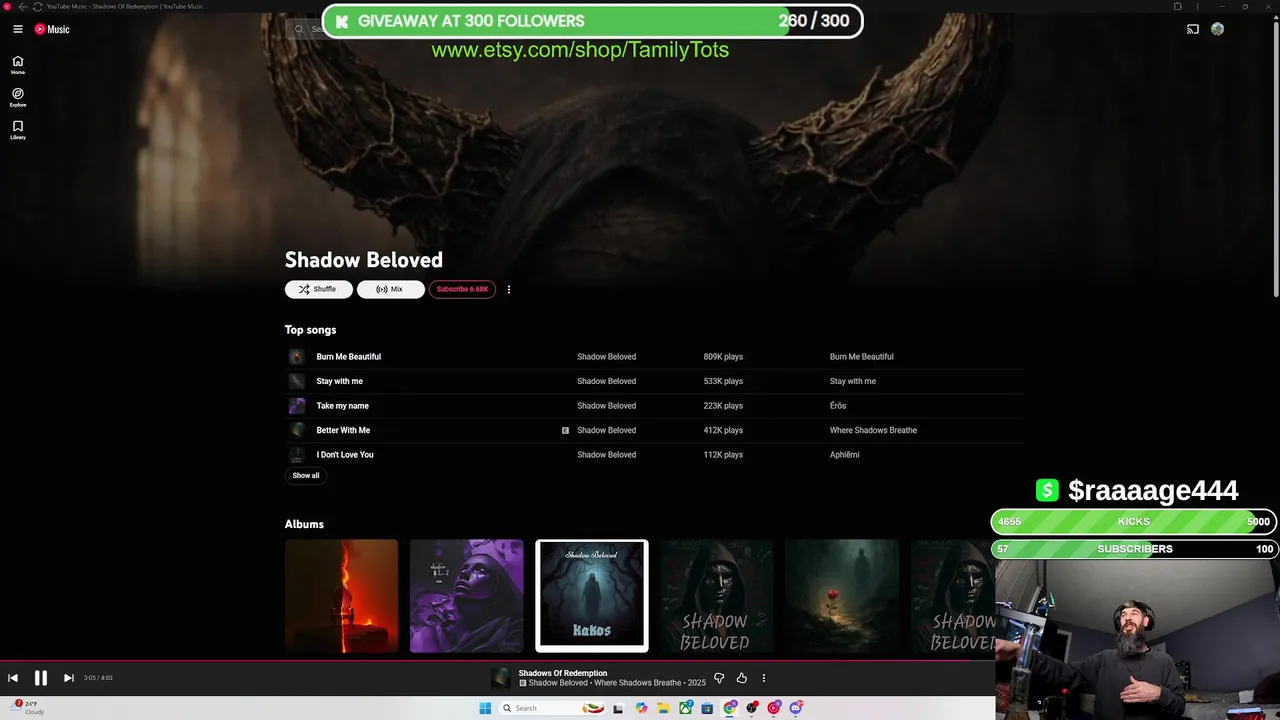Viewport: 1280px width, 720px height.
Task: Click the cast to device icon
Action: click(1193, 29)
